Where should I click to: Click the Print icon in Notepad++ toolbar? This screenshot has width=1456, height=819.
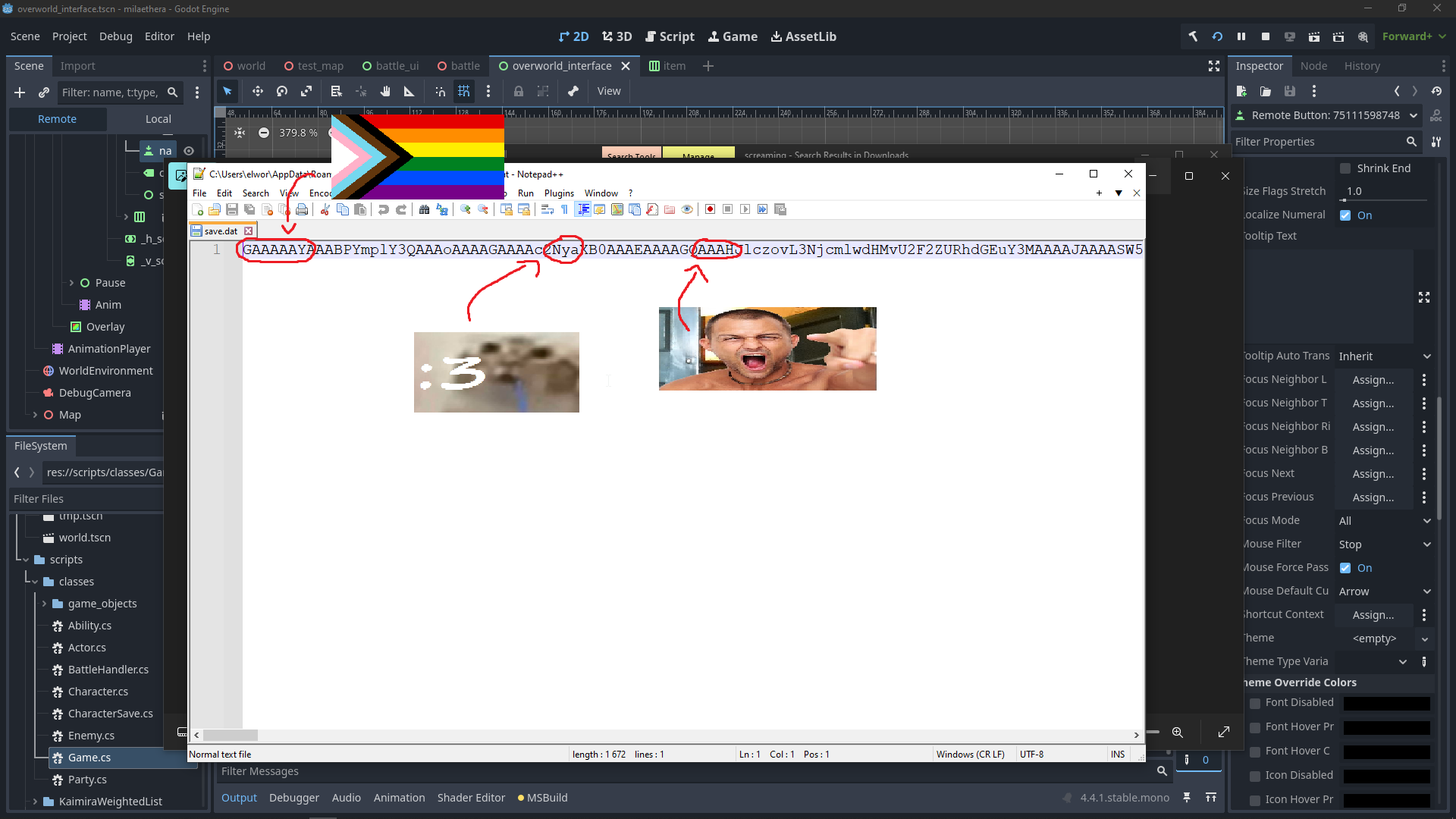coord(302,210)
